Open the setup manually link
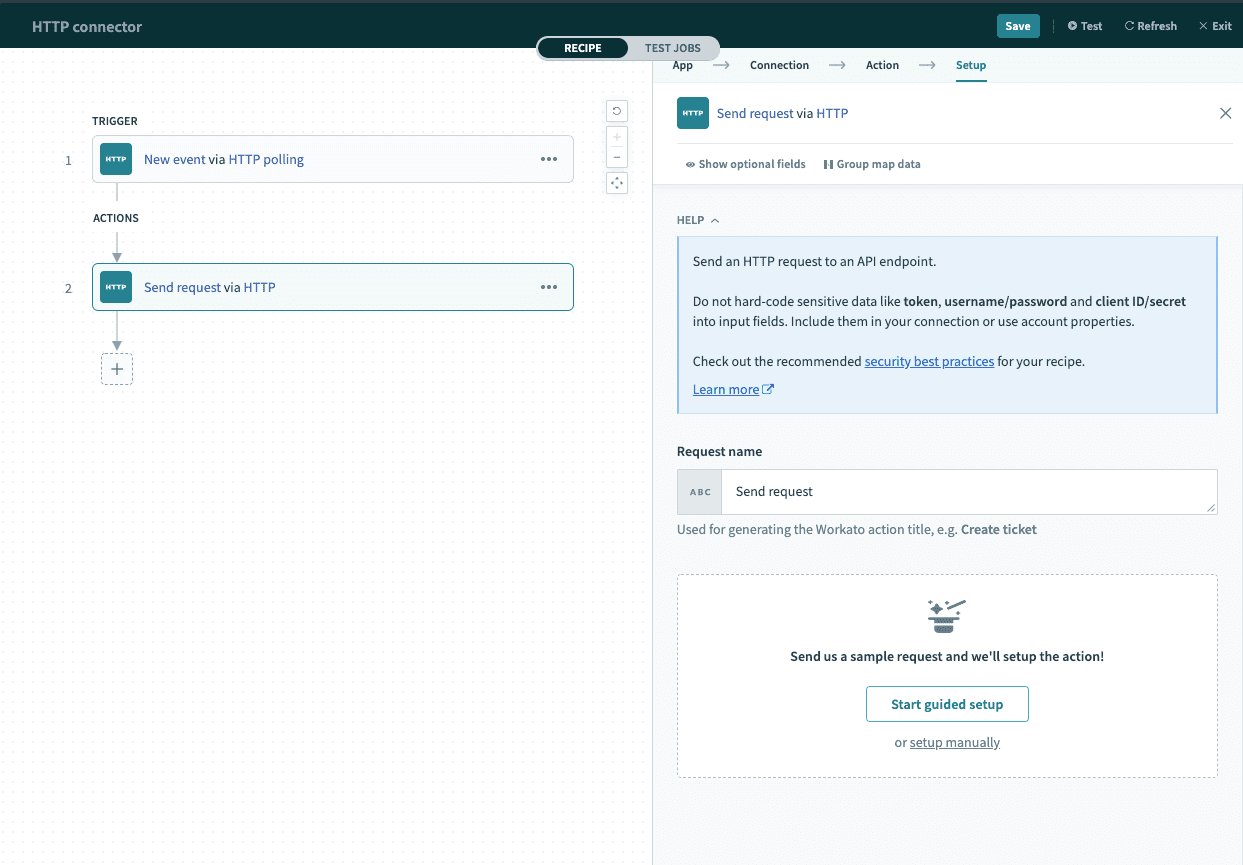The image size is (1243, 865). click(954, 742)
